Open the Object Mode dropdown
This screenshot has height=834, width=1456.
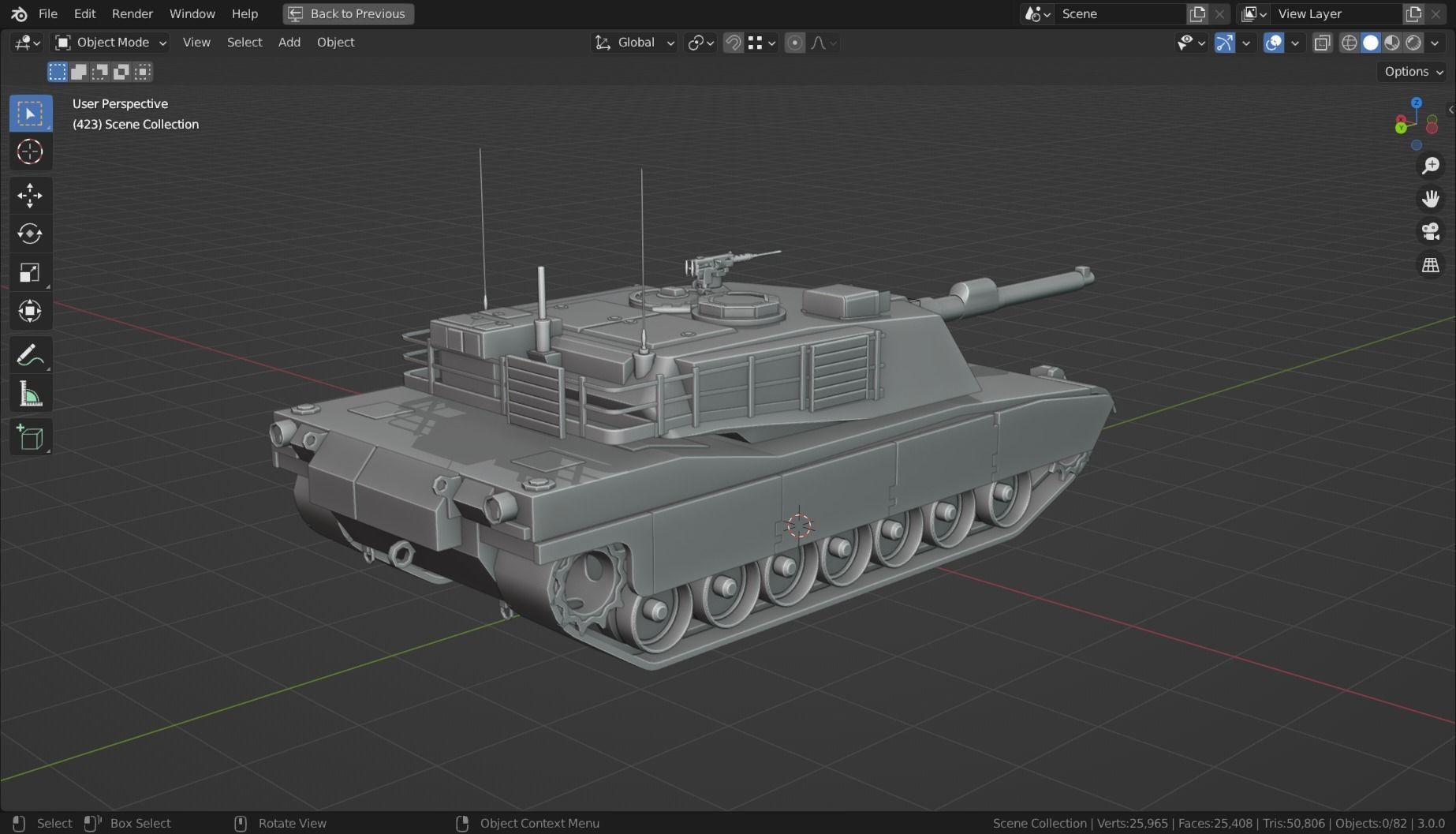tap(110, 43)
